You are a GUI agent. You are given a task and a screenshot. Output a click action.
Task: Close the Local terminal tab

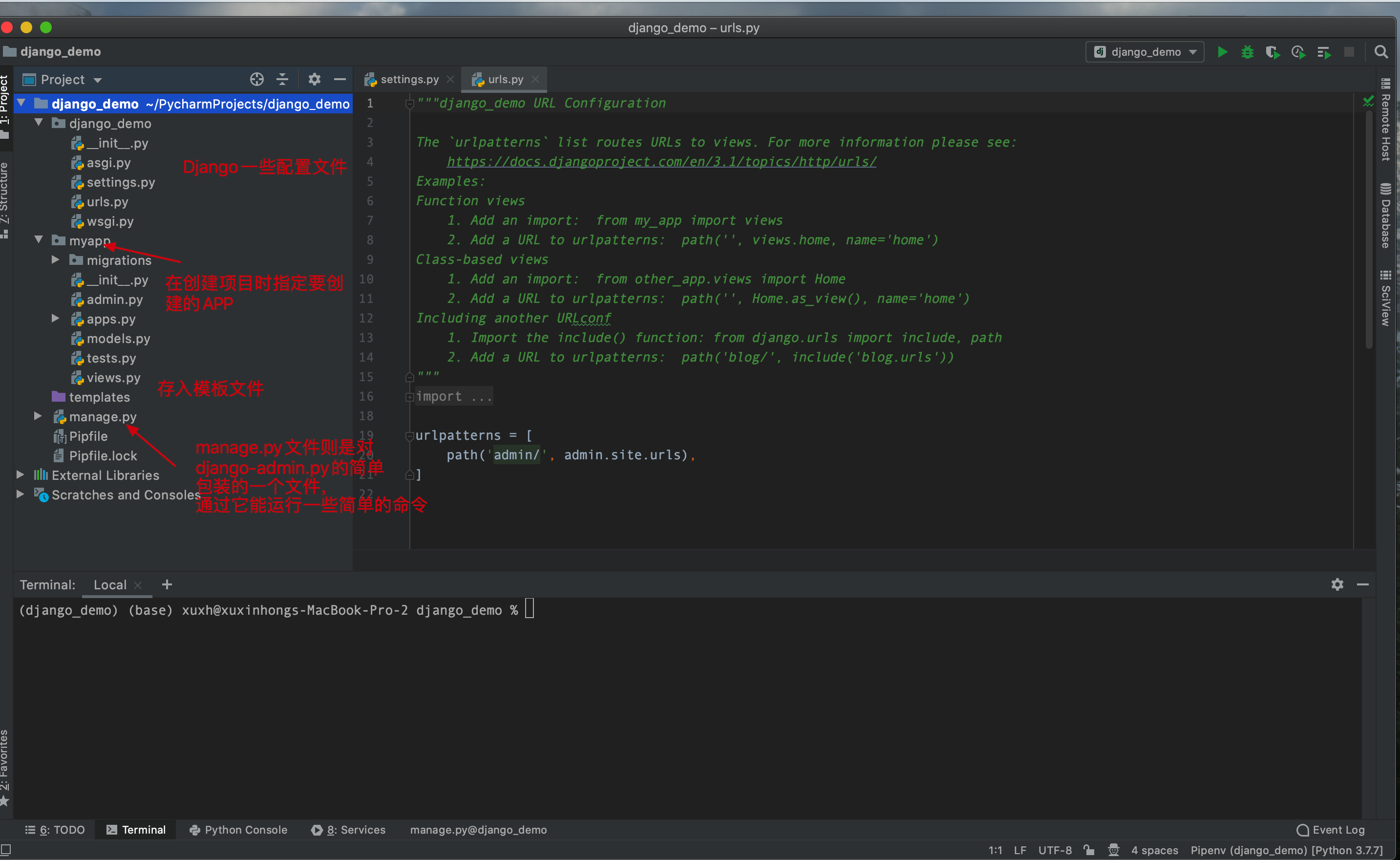138,585
